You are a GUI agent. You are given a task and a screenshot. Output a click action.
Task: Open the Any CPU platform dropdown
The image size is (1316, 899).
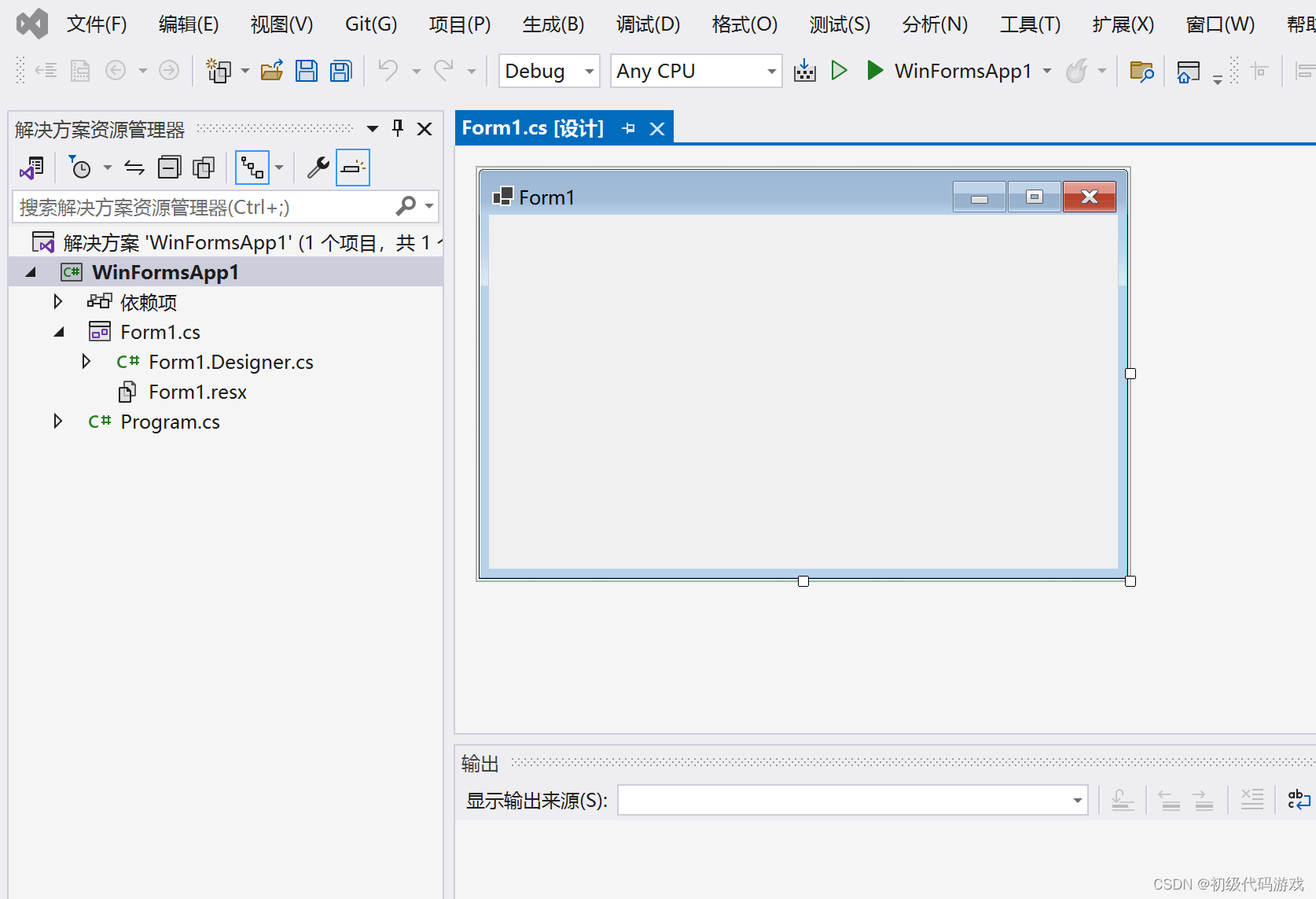[x=696, y=72]
